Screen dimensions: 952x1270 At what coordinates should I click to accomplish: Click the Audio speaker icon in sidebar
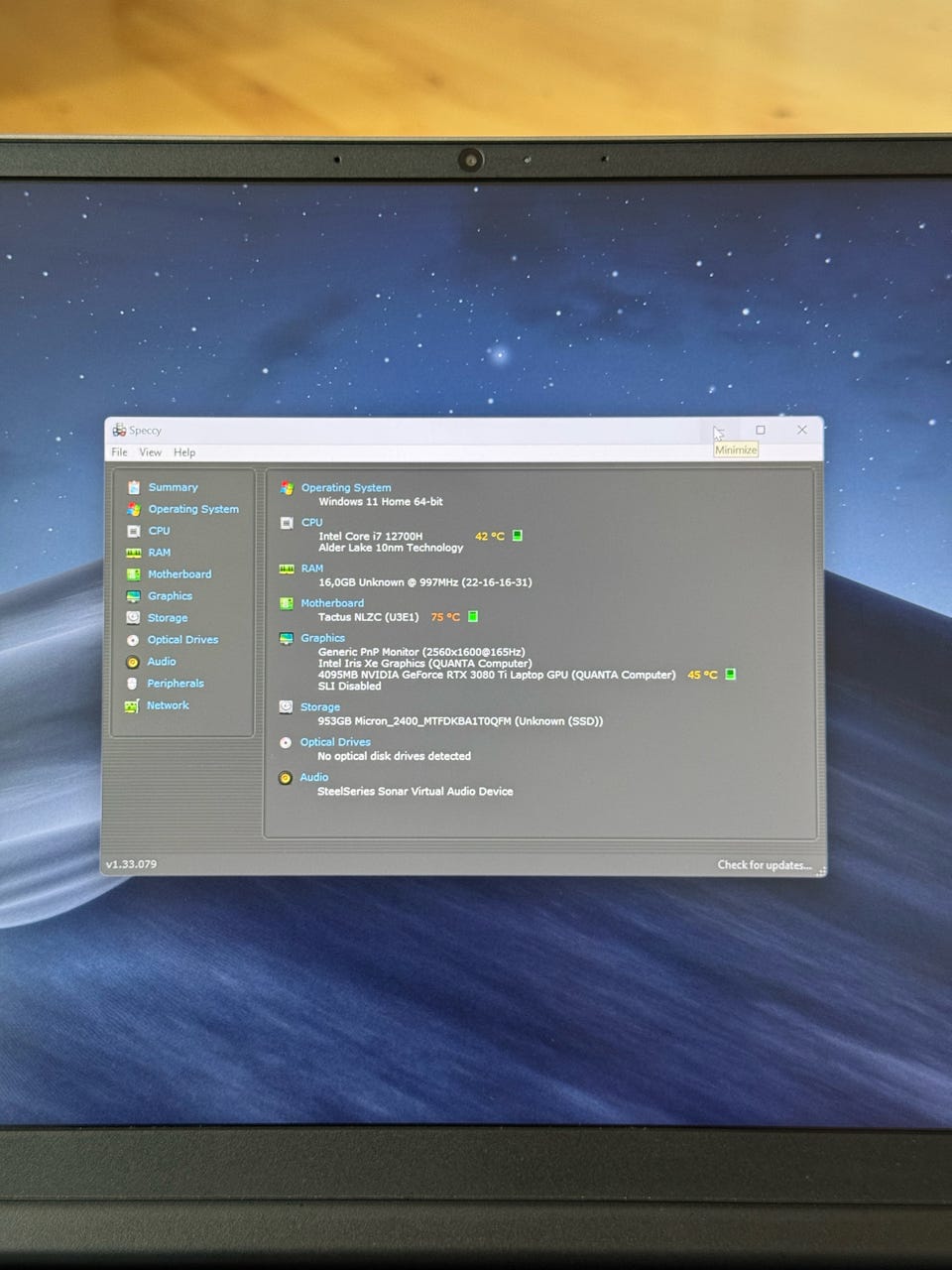pos(133,662)
